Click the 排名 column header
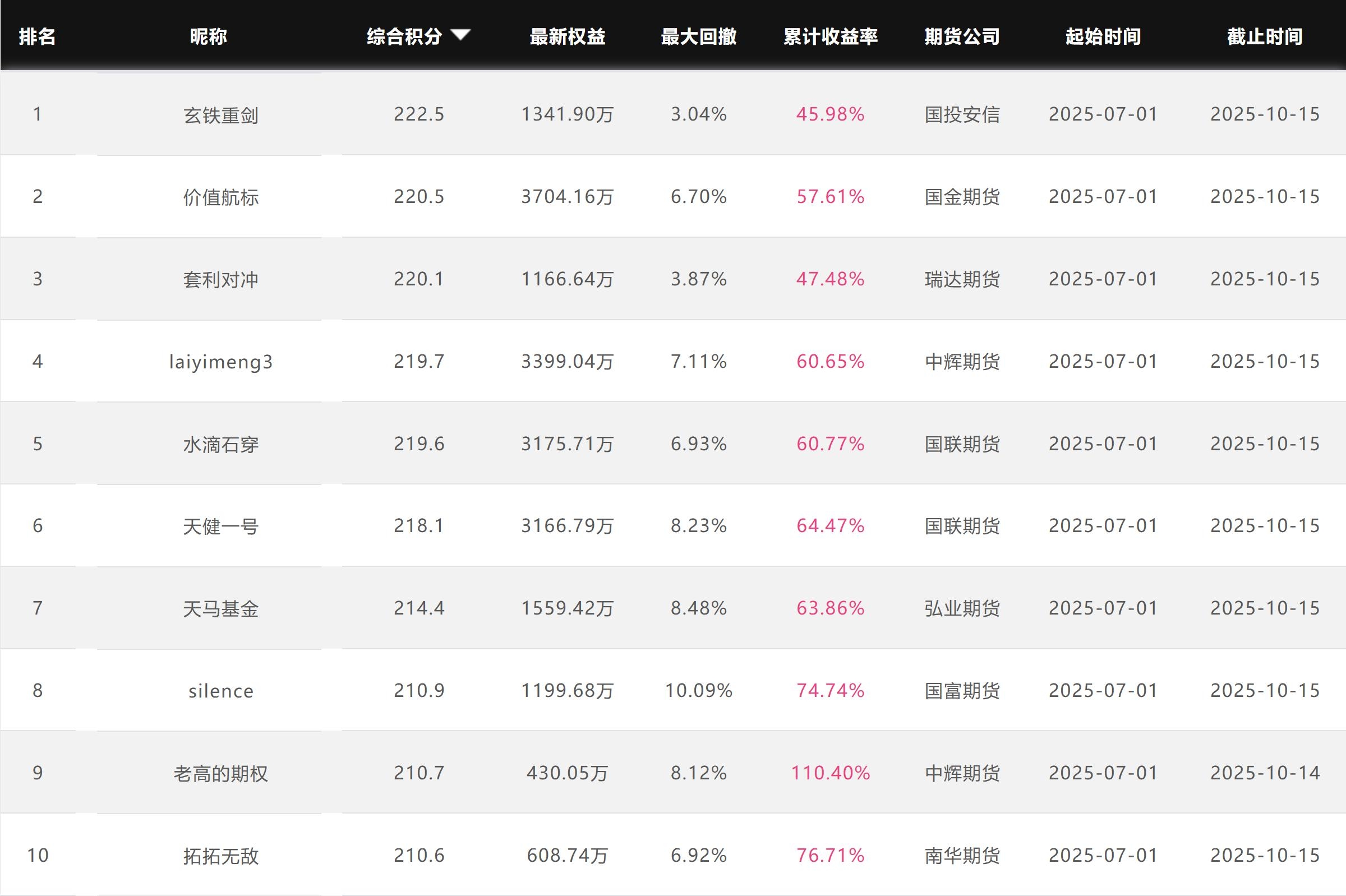This screenshot has height=896, width=1346. click(37, 36)
